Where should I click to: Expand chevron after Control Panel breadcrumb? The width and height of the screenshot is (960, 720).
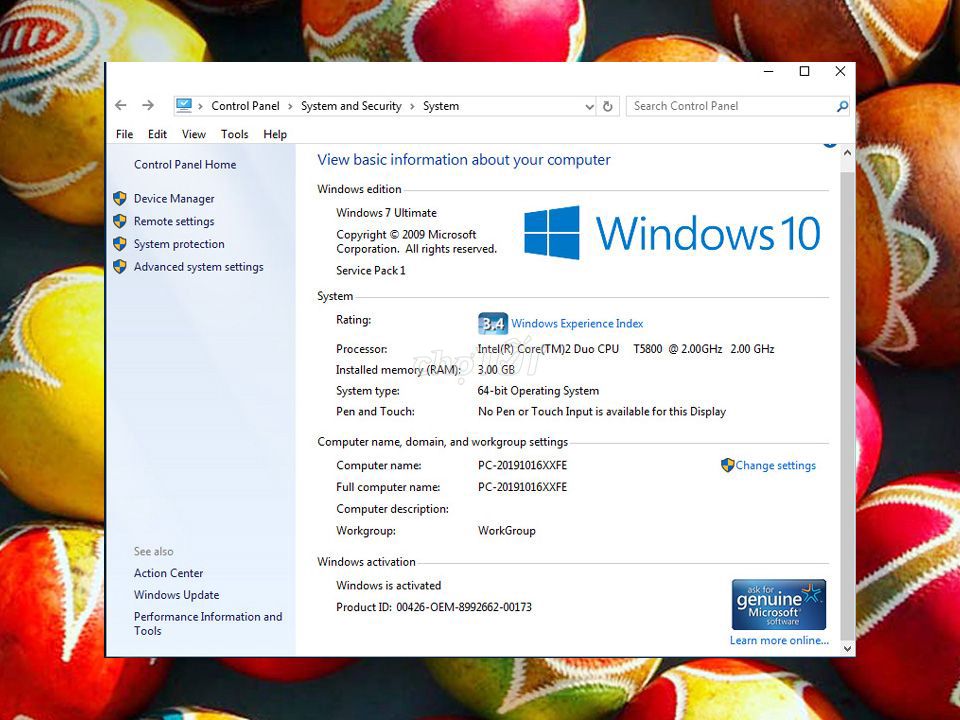coord(290,107)
